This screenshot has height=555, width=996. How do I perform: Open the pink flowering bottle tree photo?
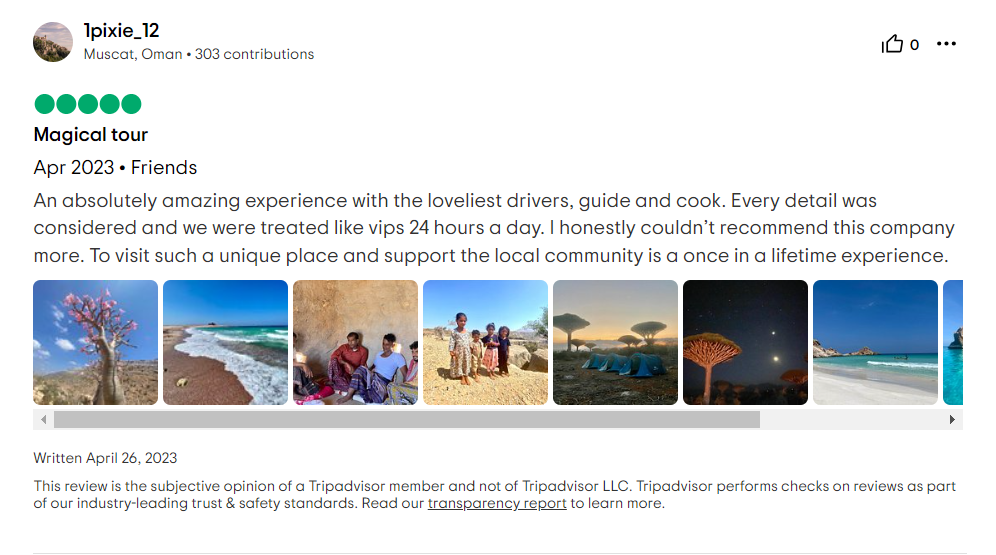click(x=96, y=342)
